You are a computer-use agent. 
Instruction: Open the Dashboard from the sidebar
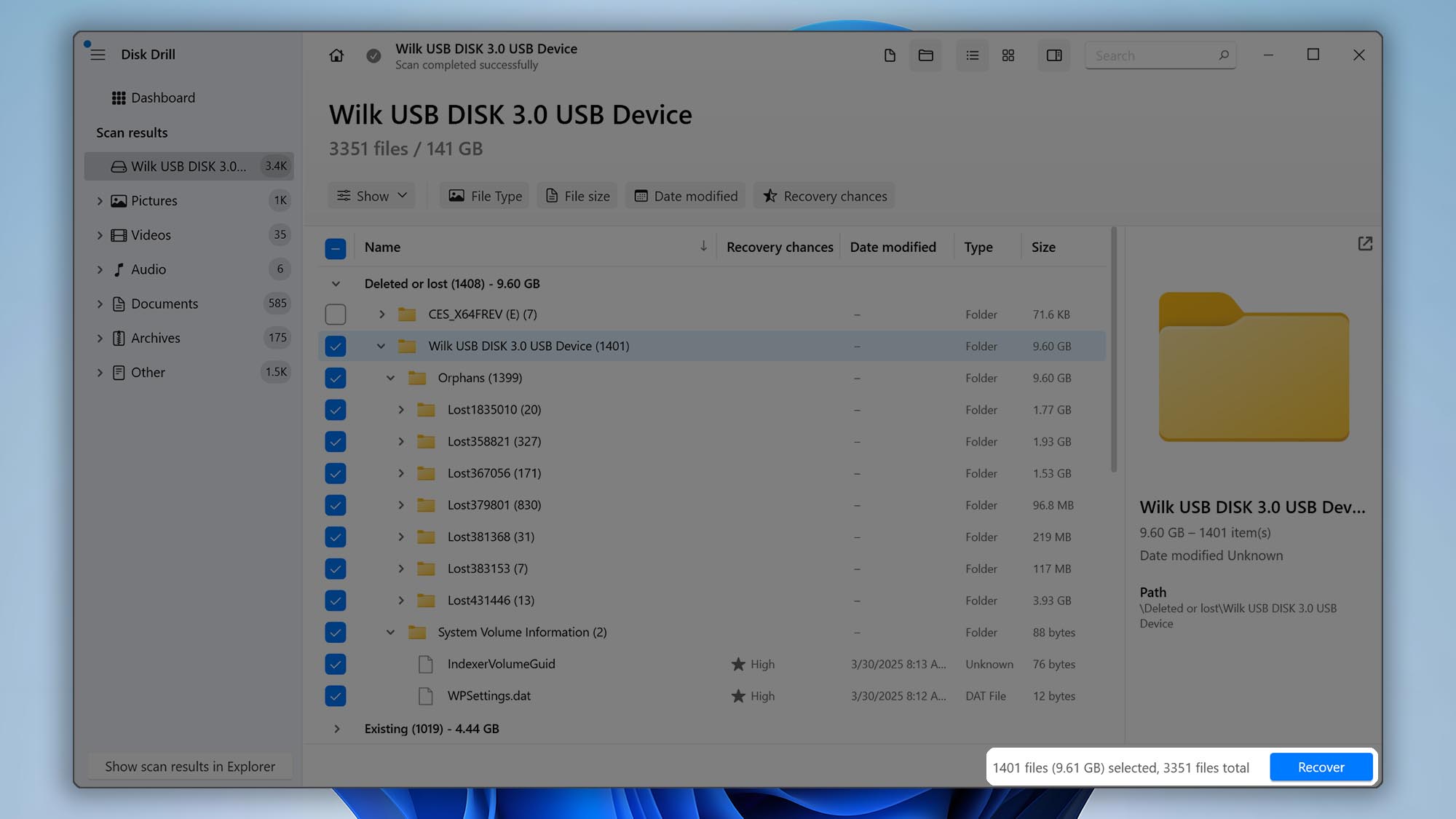163,98
